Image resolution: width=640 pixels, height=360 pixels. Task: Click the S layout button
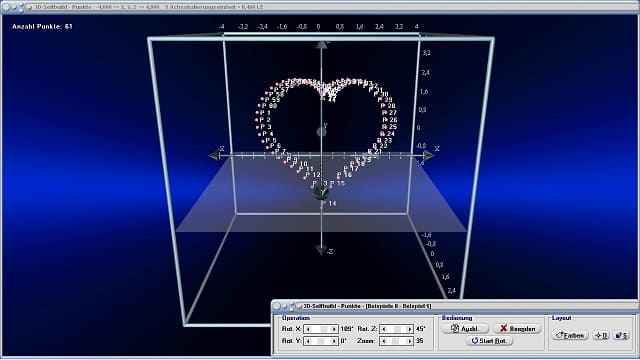(x=622, y=335)
